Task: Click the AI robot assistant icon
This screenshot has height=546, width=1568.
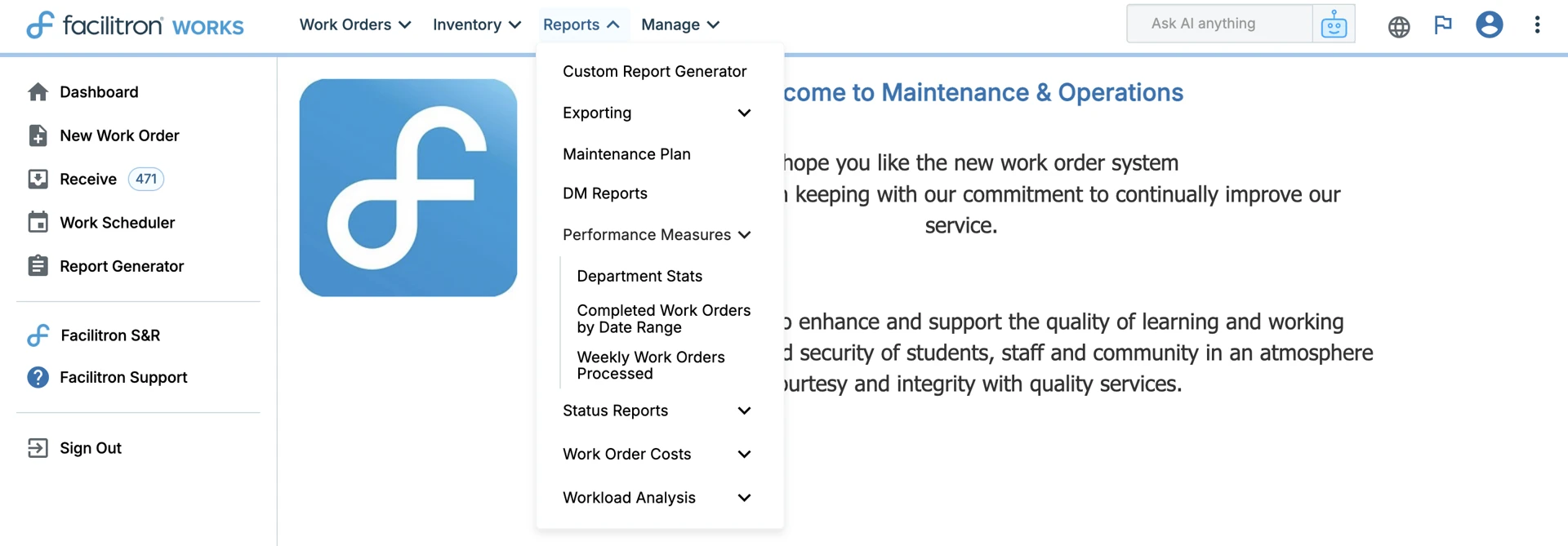Action: 1334,24
